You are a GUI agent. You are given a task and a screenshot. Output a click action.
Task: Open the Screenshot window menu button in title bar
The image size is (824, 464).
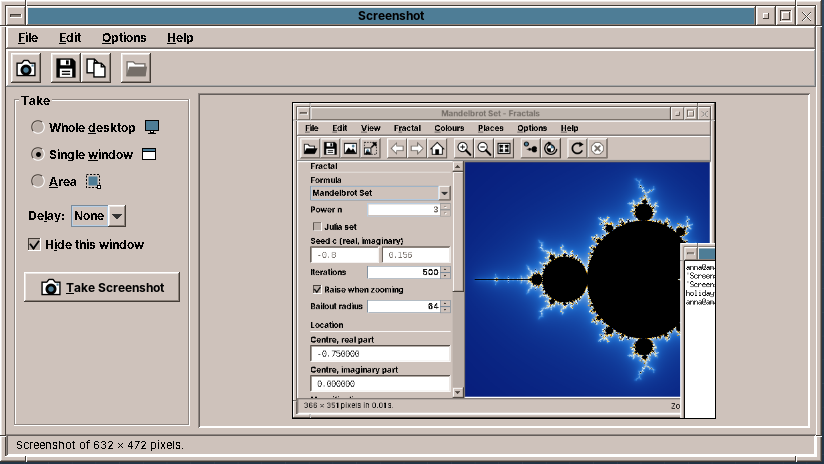click(16, 16)
